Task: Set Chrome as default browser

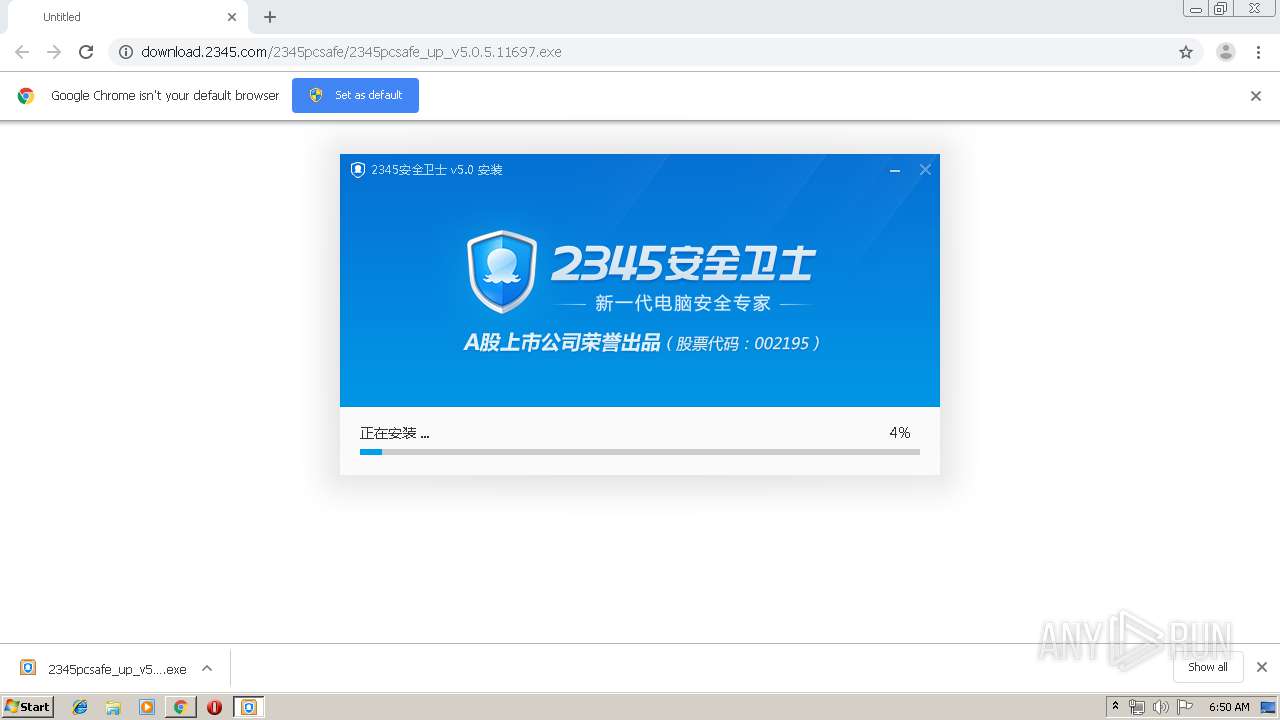Action: tap(355, 95)
